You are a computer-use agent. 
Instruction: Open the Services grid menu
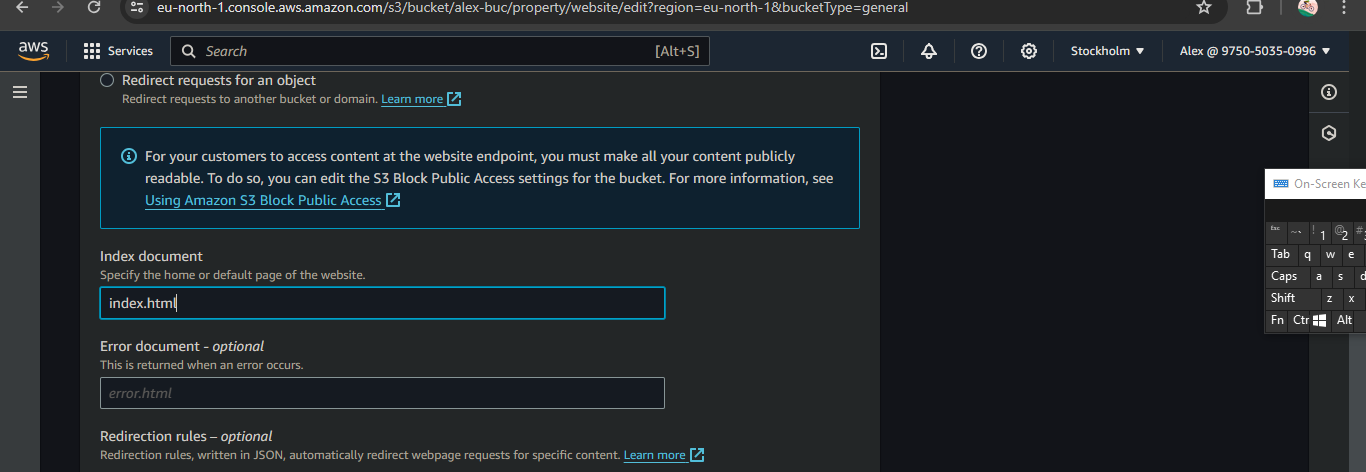point(118,51)
